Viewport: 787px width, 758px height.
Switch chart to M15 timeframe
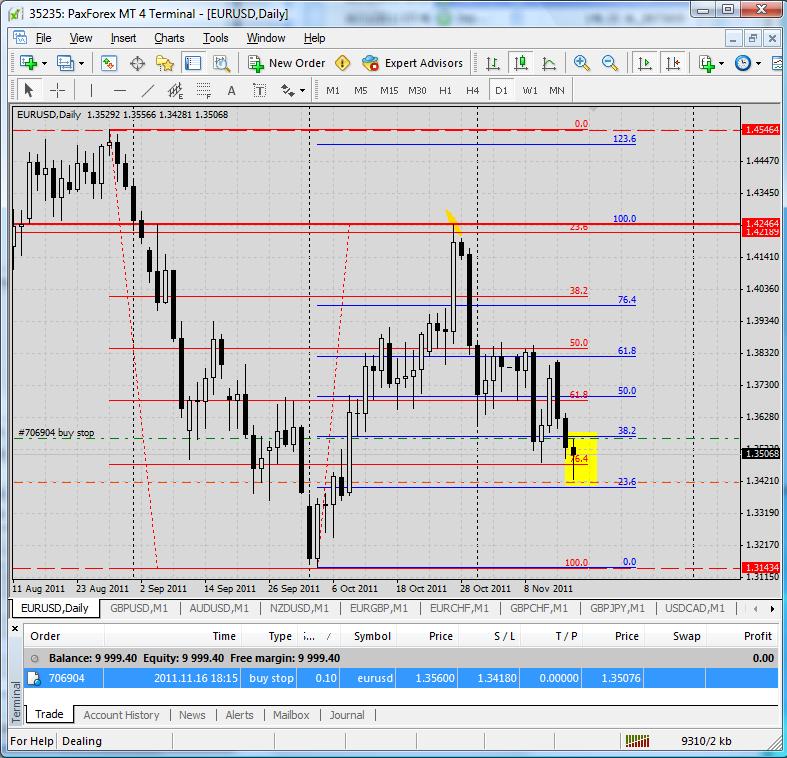pos(389,90)
